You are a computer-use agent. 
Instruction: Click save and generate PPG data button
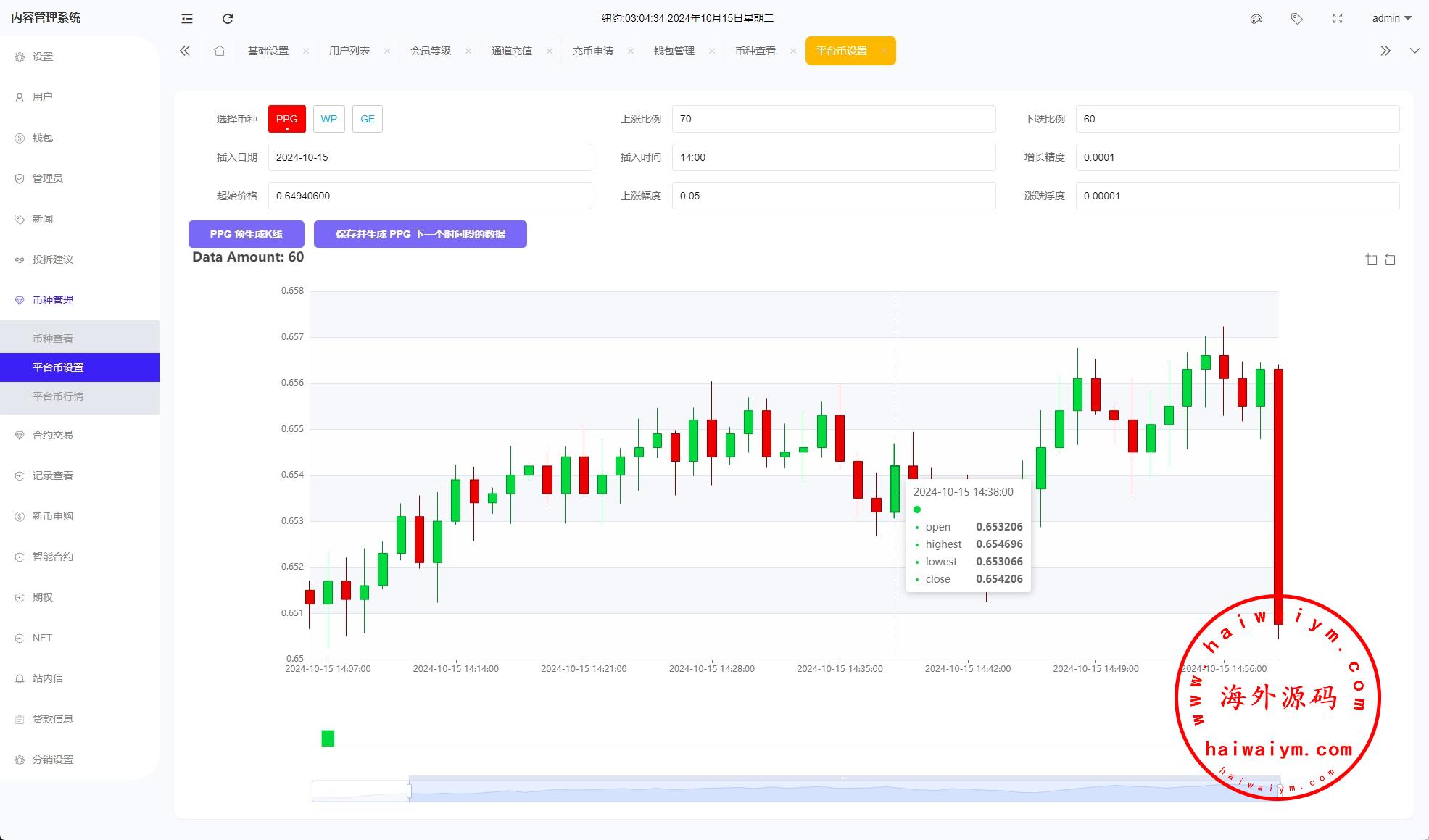[420, 234]
